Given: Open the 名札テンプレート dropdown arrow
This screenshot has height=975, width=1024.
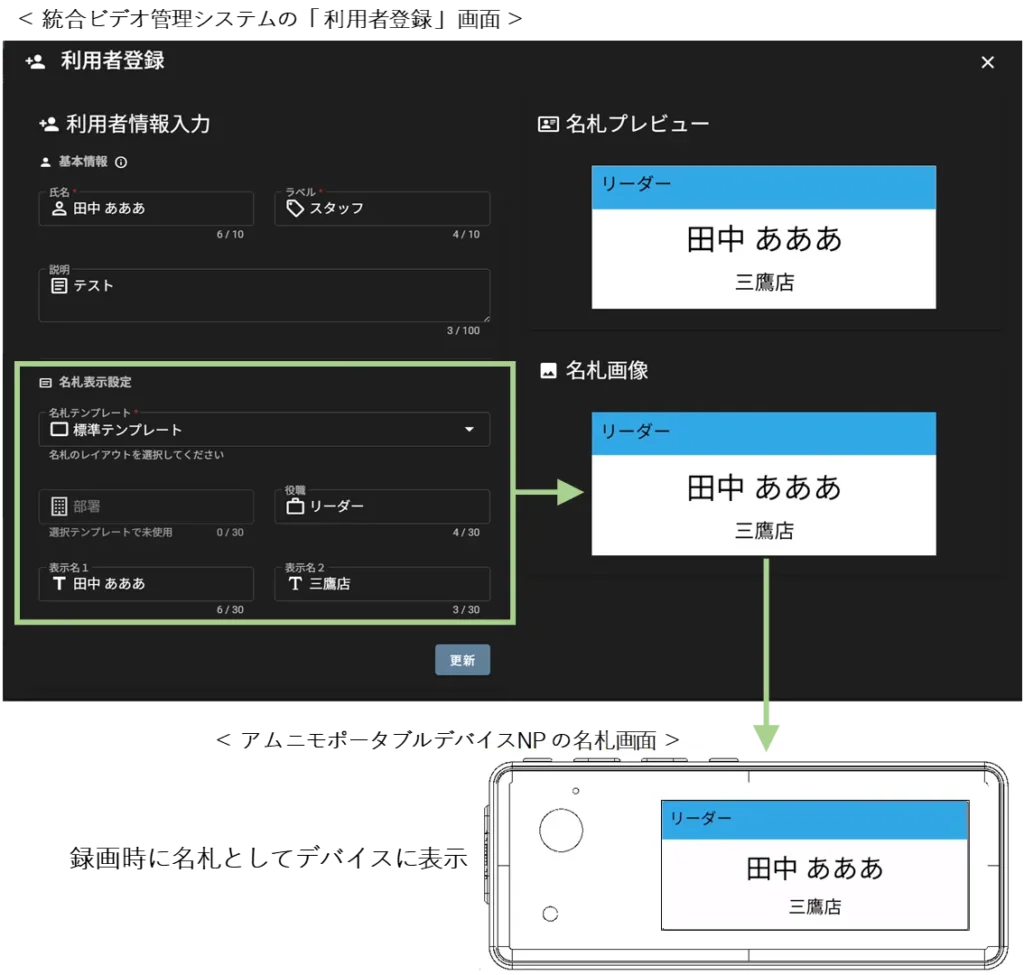Looking at the screenshot, I should coord(469,429).
